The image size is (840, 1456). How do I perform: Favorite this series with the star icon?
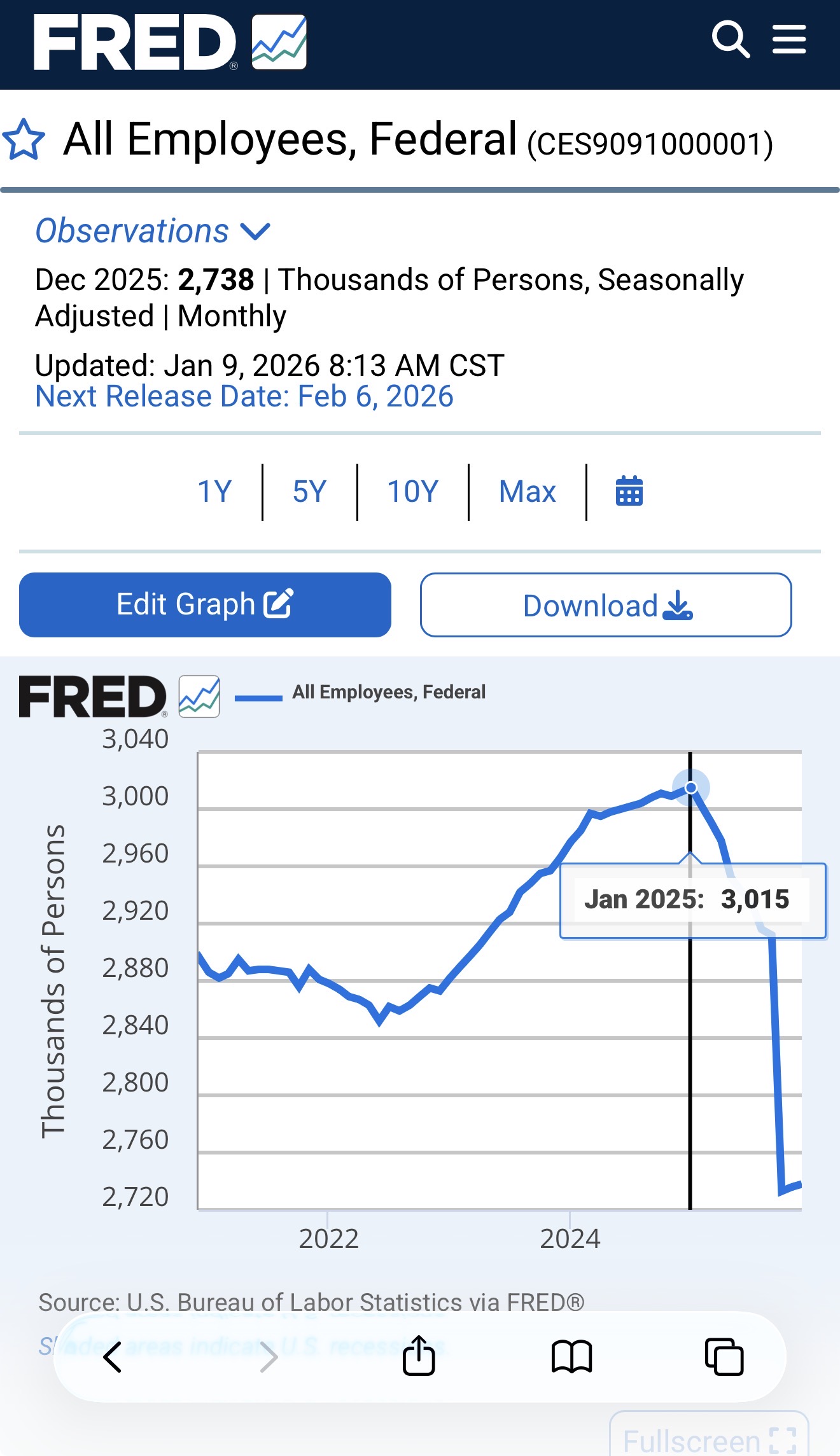(24, 139)
